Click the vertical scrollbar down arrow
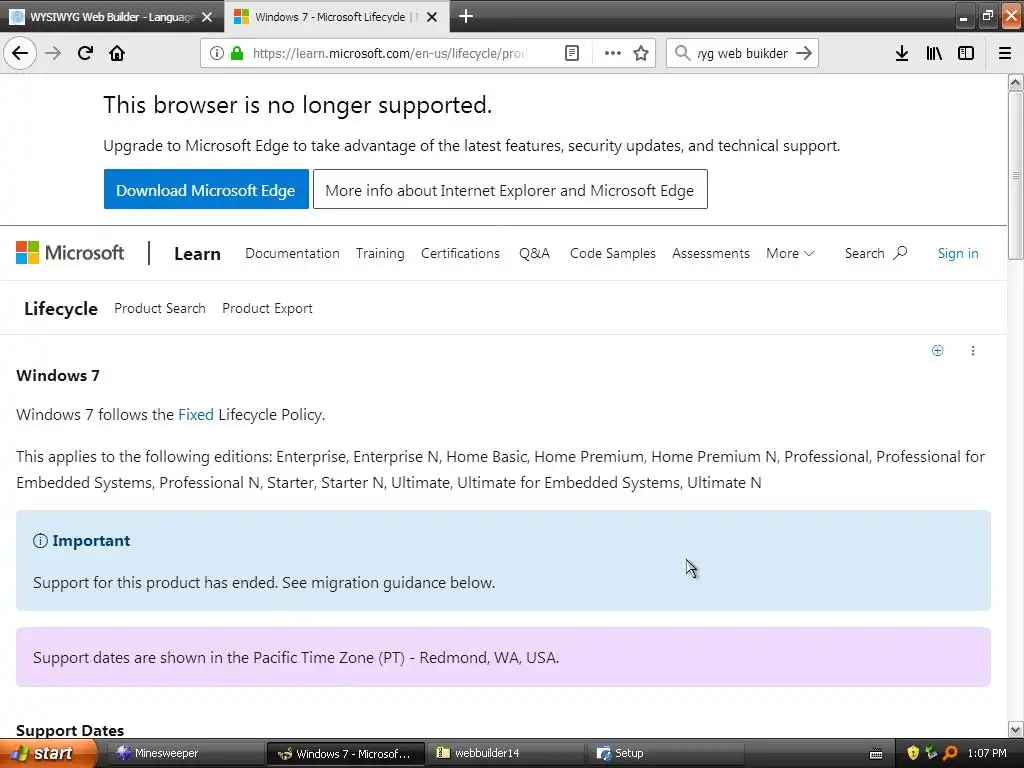This screenshot has width=1024, height=768. click(x=1015, y=729)
